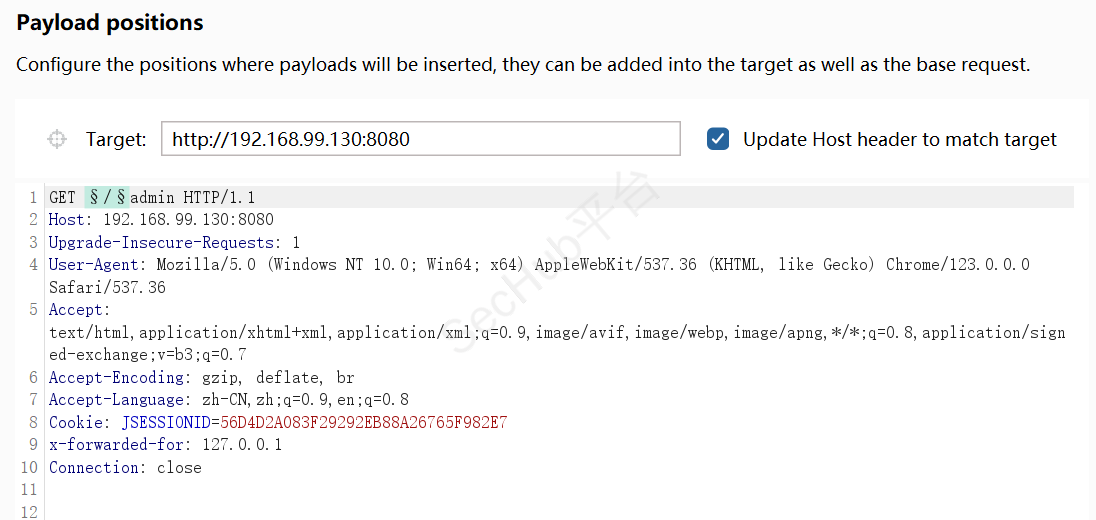This screenshot has height=520, width=1096.
Task: Click the Upgrade-Insecure-Requests header line
Action: 174,242
